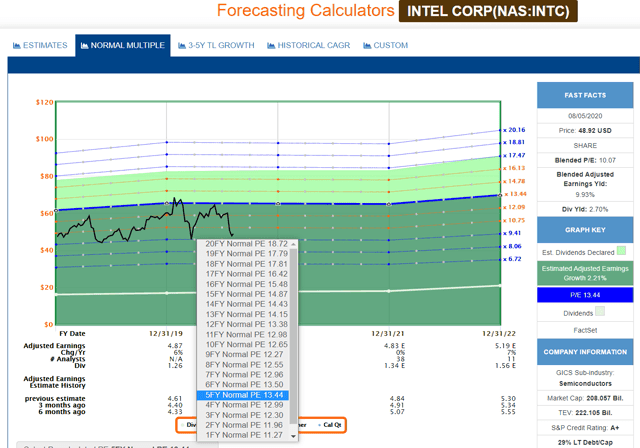Screen dimensions: 640x448
Task: Choose 19FY Normal PE 17.79
Action: [247, 254]
